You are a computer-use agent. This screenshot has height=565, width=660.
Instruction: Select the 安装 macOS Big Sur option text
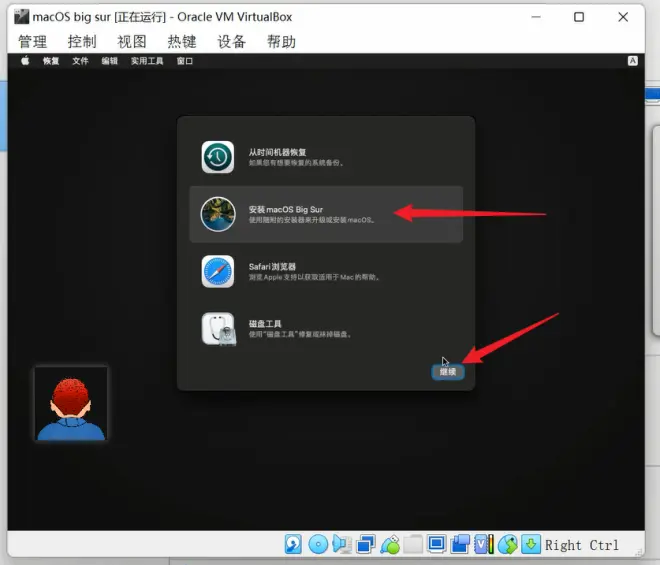click(x=286, y=210)
